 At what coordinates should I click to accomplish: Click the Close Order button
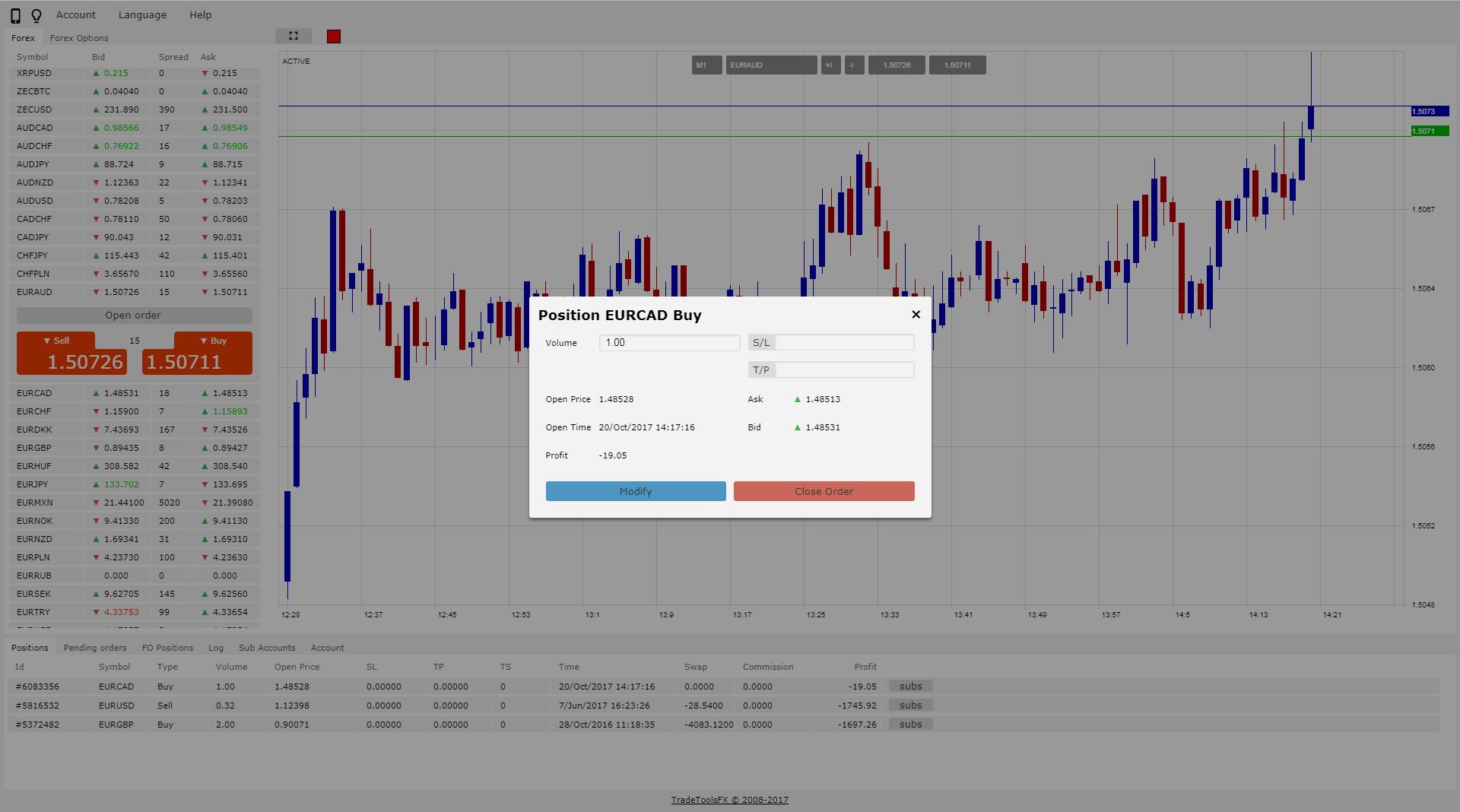click(x=824, y=491)
